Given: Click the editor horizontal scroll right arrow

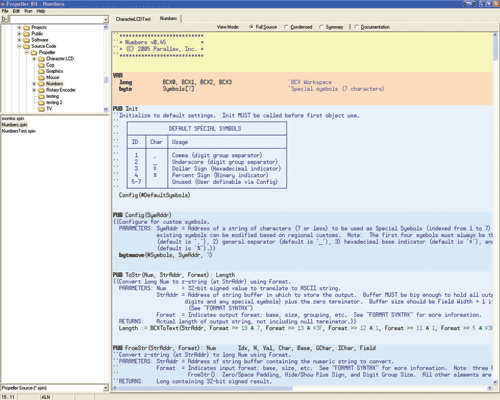Looking at the screenshot, I should pos(489,388).
